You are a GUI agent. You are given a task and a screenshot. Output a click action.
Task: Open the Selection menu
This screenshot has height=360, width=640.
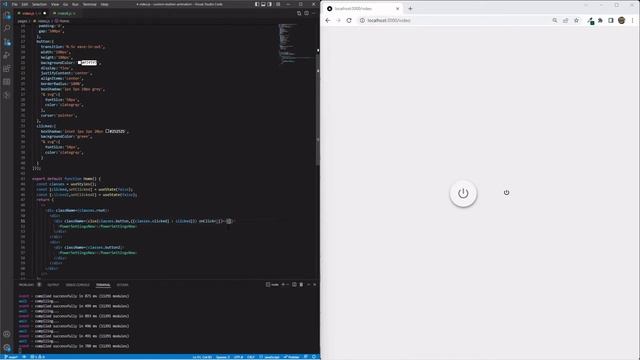pyautogui.click(x=40, y=4)
